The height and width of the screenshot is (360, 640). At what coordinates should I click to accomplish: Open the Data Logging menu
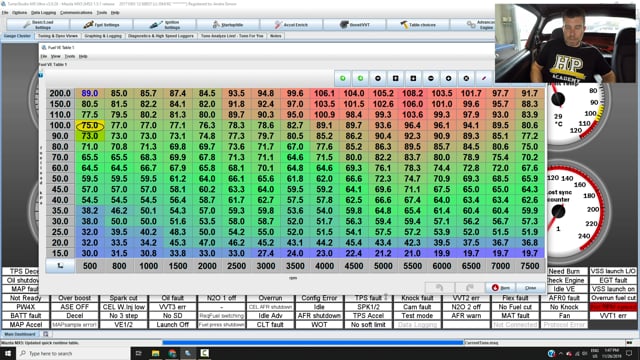(44, 13)
